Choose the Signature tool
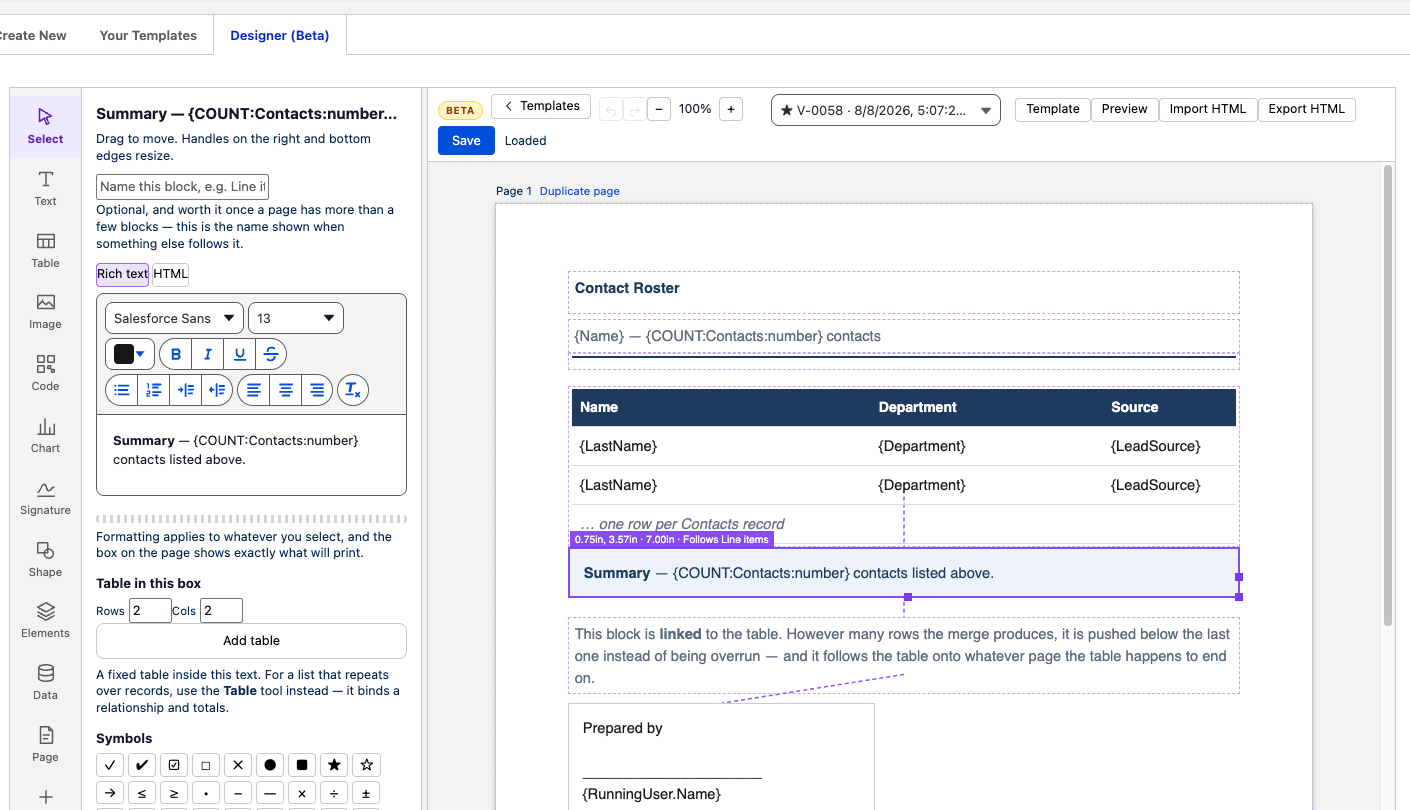 click(x=45, y=497)
